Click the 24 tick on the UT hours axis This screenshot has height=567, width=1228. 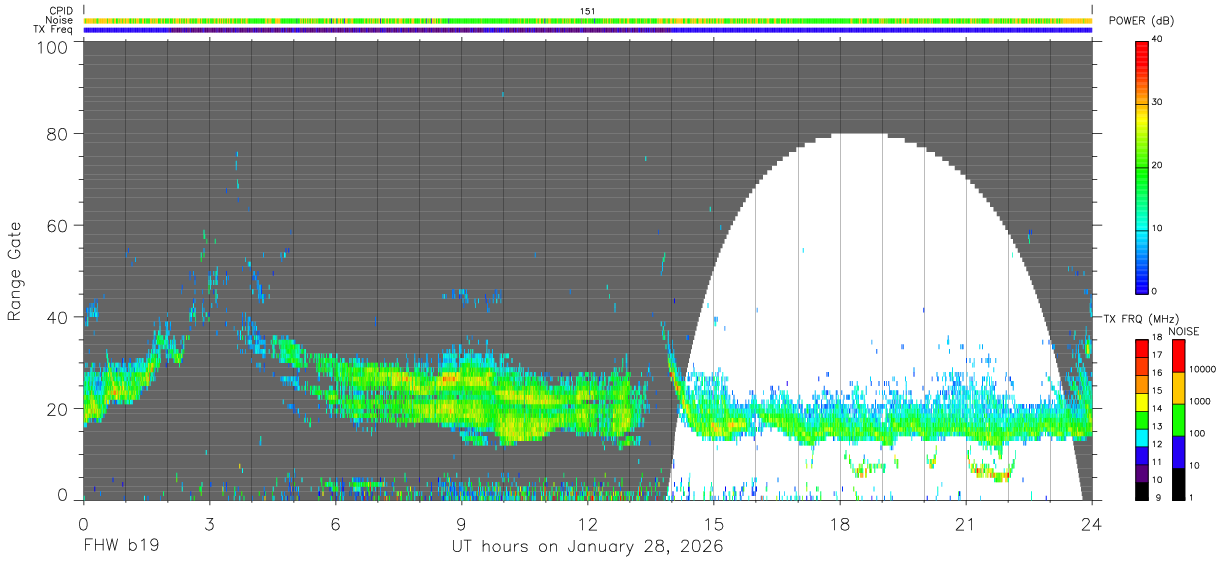click(x=1091, y=523)
